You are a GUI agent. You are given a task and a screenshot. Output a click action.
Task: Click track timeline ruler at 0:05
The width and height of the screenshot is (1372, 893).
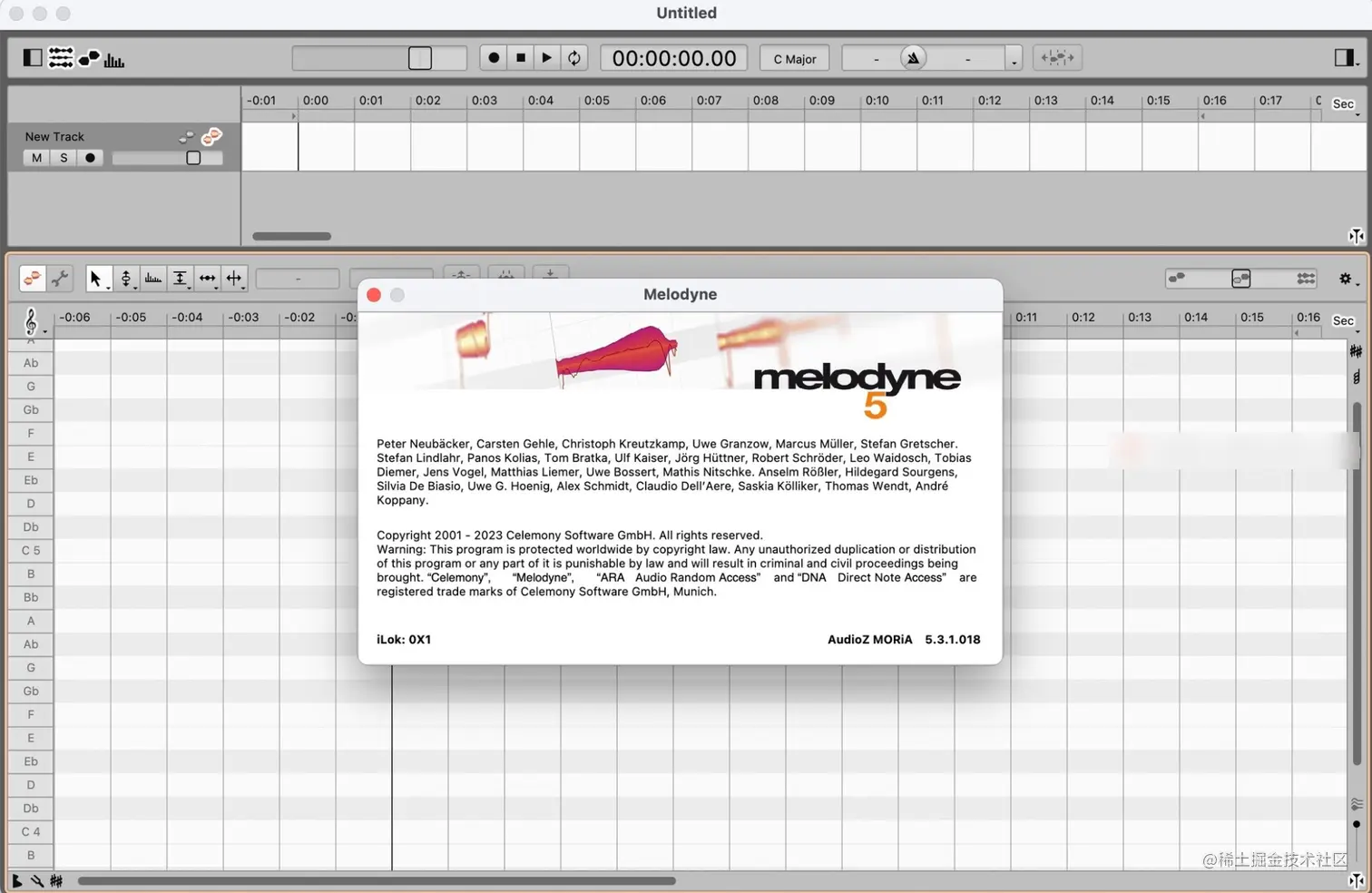click(x=596, y=101)
